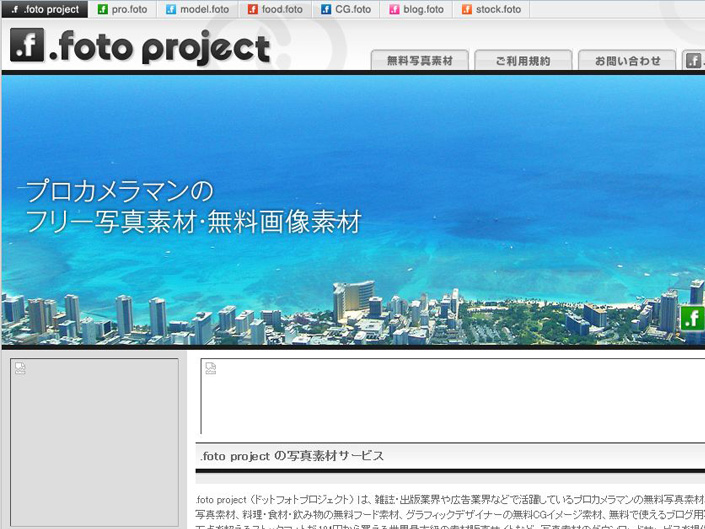705x529 pixels.
Task: Click the red food.foto tab icon
Action: [253, 9]
